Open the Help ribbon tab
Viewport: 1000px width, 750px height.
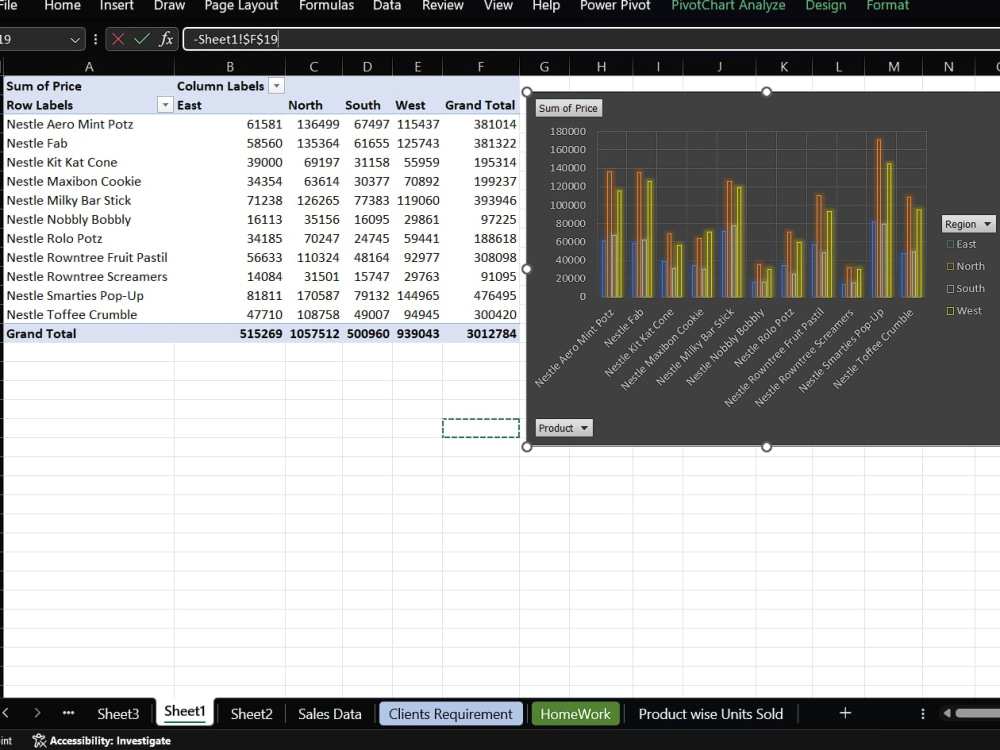[547, 6]
